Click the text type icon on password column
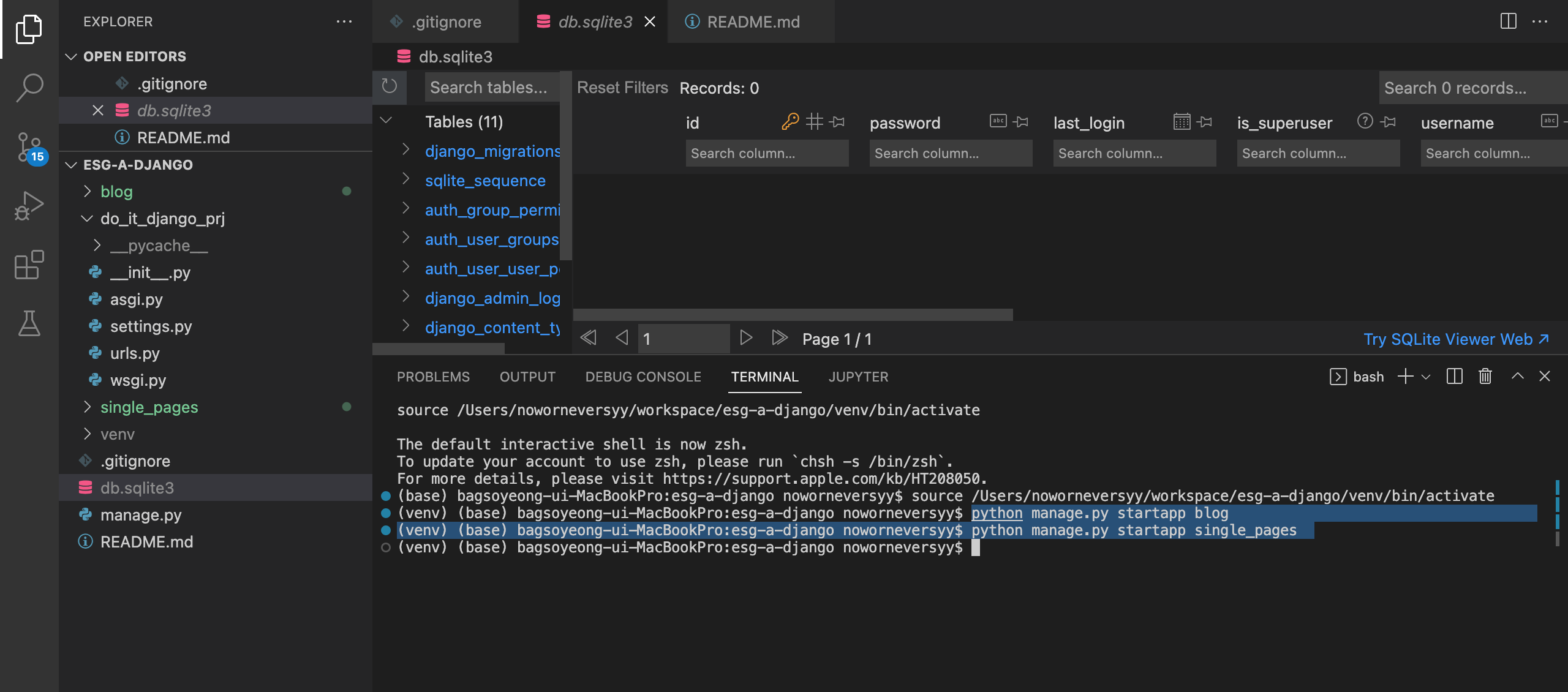Viewport: 1568px width, 692px height. pyautogui.click(x=998, y=121)
